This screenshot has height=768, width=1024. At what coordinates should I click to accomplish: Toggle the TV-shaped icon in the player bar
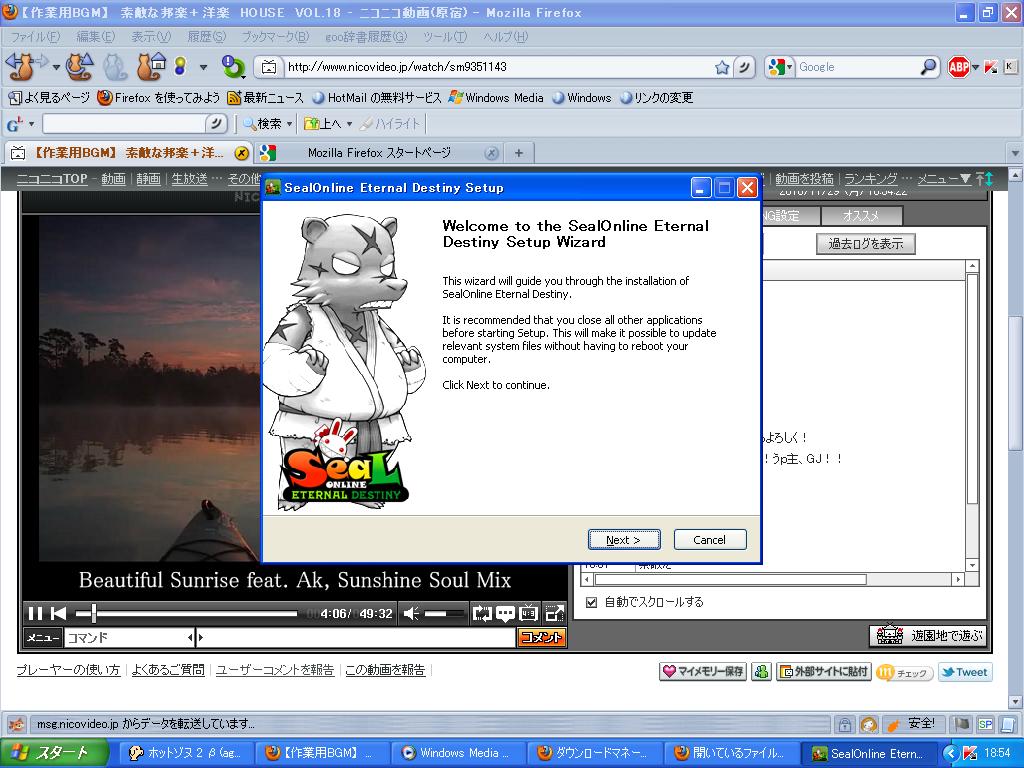(x=528, y=613)
